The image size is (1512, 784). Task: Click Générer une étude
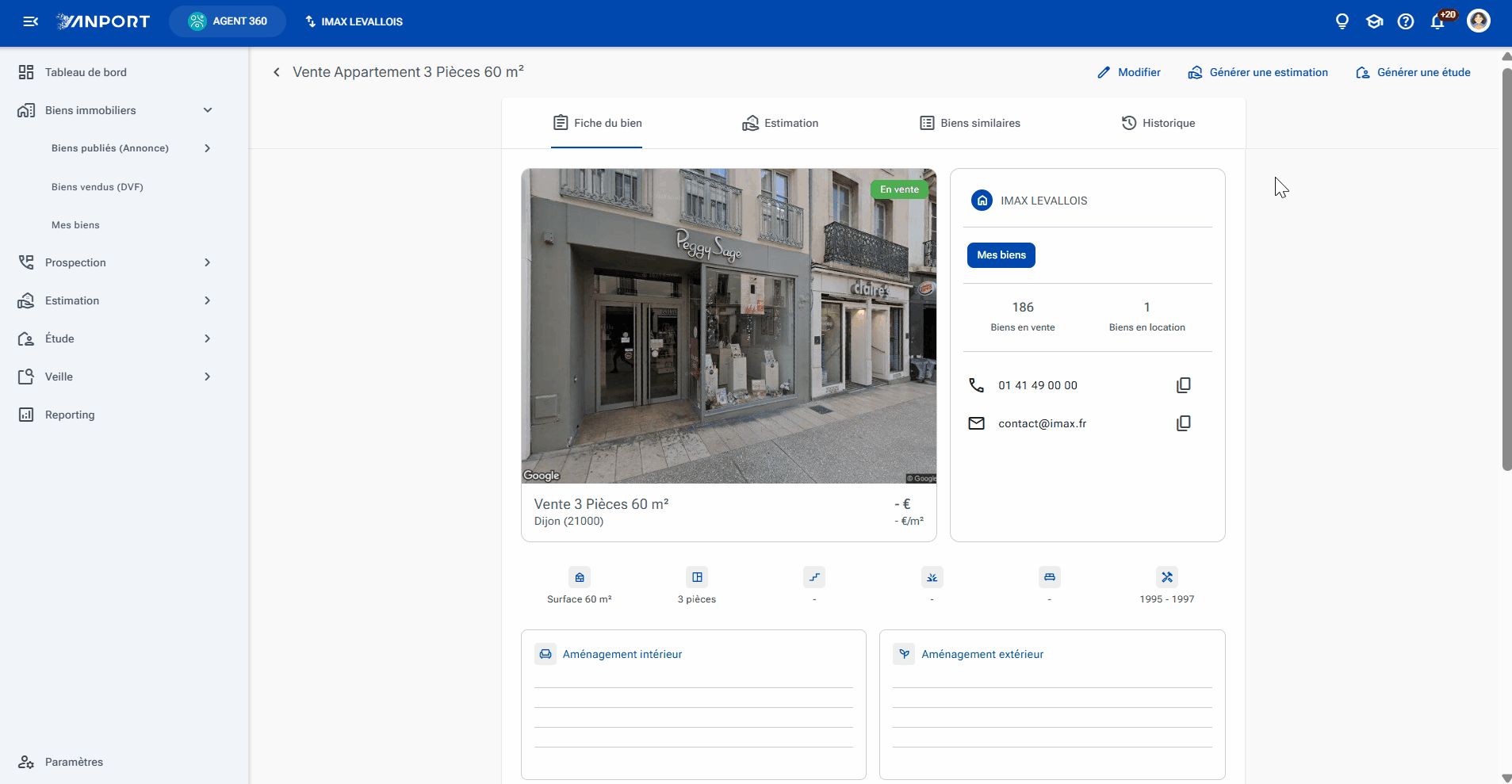tap(1413, 72)
